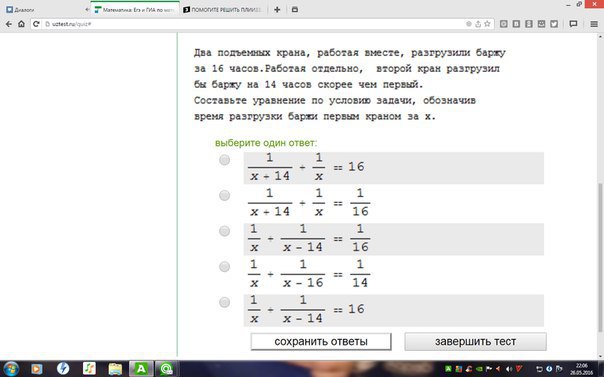Reload the page with the refresh icon
Viewport: 604px width, 377px height.
coord(36,24)
